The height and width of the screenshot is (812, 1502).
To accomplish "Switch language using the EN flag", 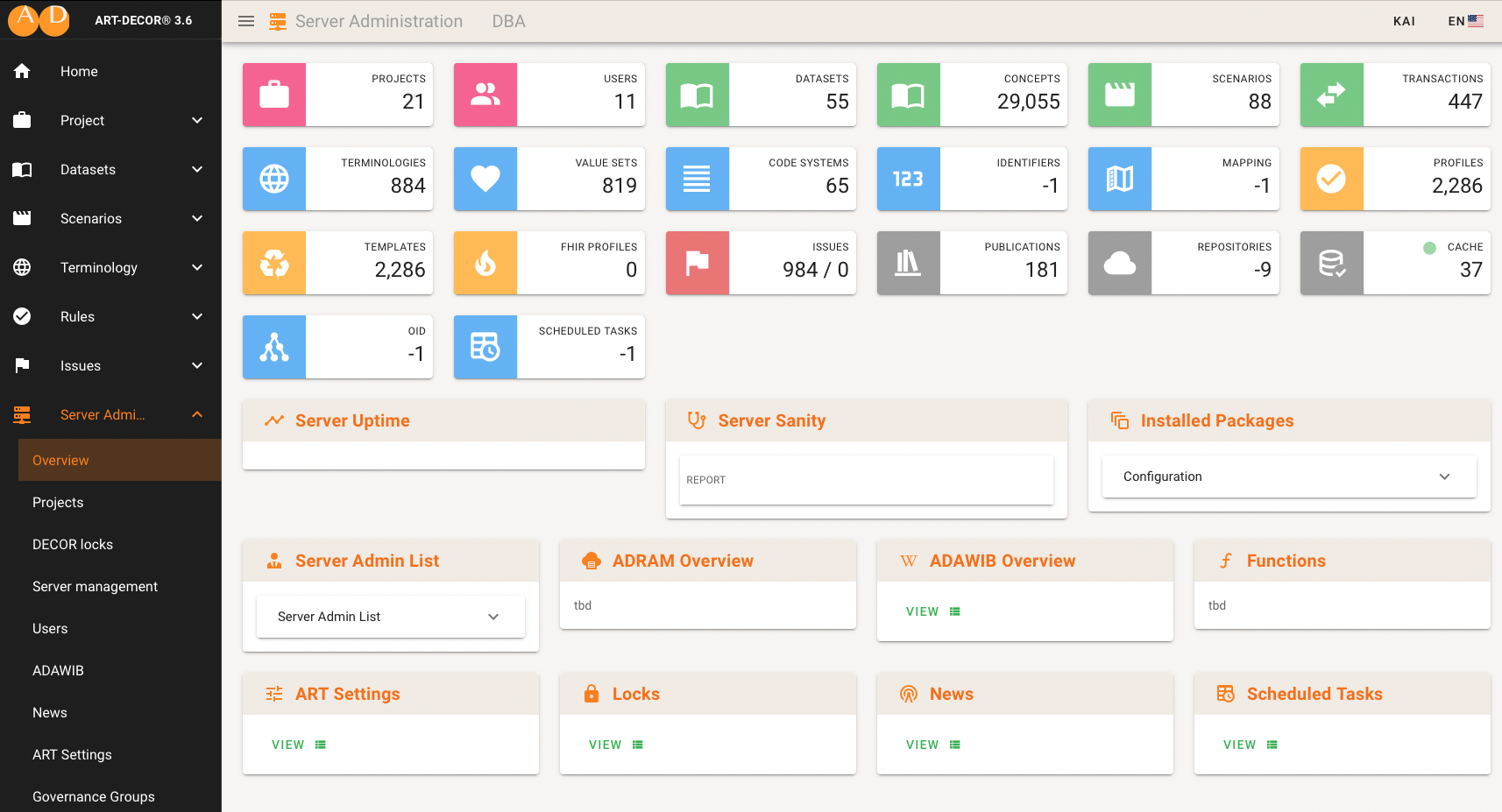I will coord(1465,21).
